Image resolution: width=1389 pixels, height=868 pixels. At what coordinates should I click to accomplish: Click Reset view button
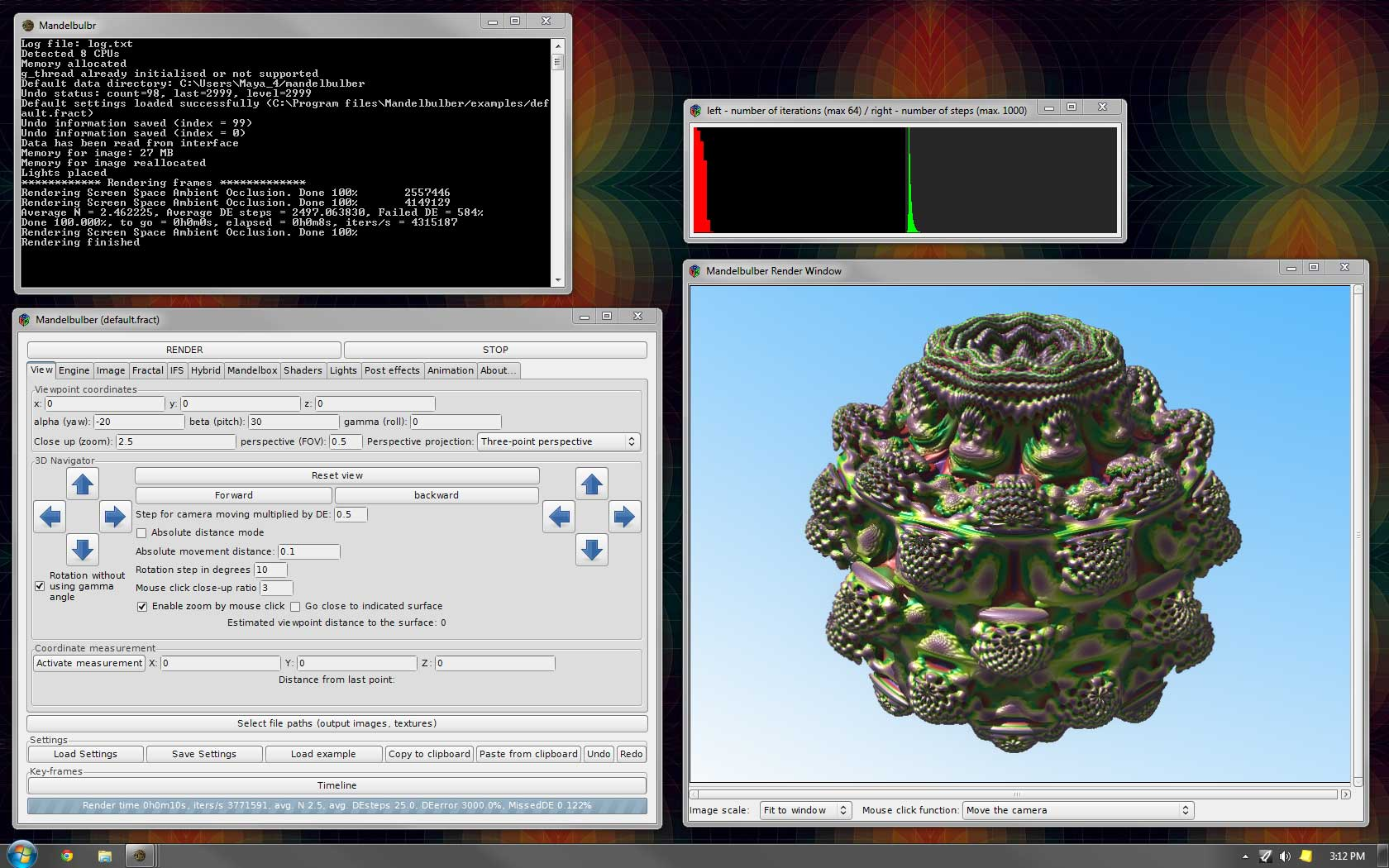click(x=337, y=475)
